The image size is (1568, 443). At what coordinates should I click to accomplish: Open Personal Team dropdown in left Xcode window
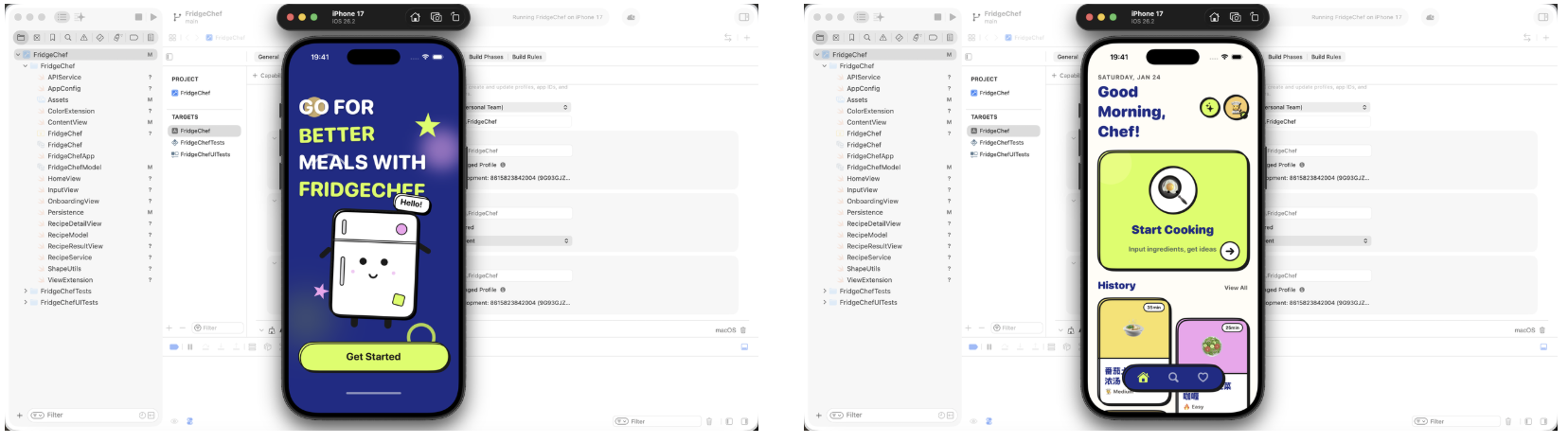tap(517, 107)
